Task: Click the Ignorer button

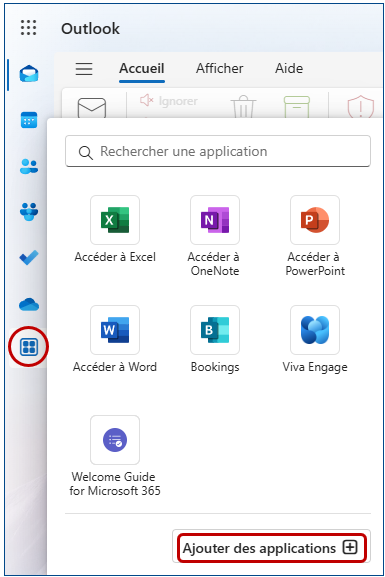Action: click(169, 100)
